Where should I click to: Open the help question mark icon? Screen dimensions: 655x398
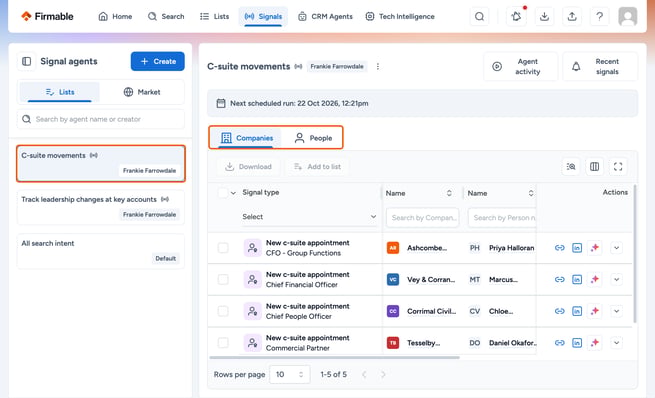click(599, 16)
